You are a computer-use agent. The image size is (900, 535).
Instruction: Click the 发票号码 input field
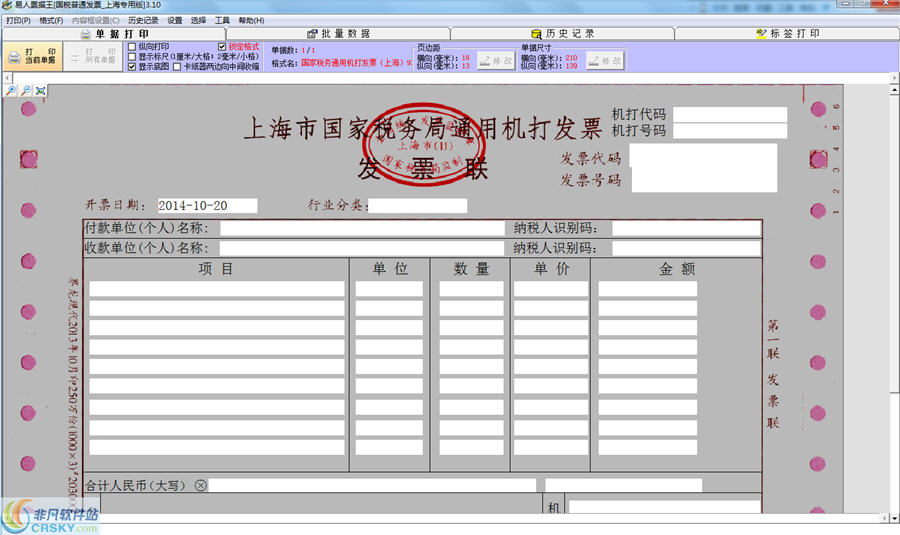tap(704, 180)
